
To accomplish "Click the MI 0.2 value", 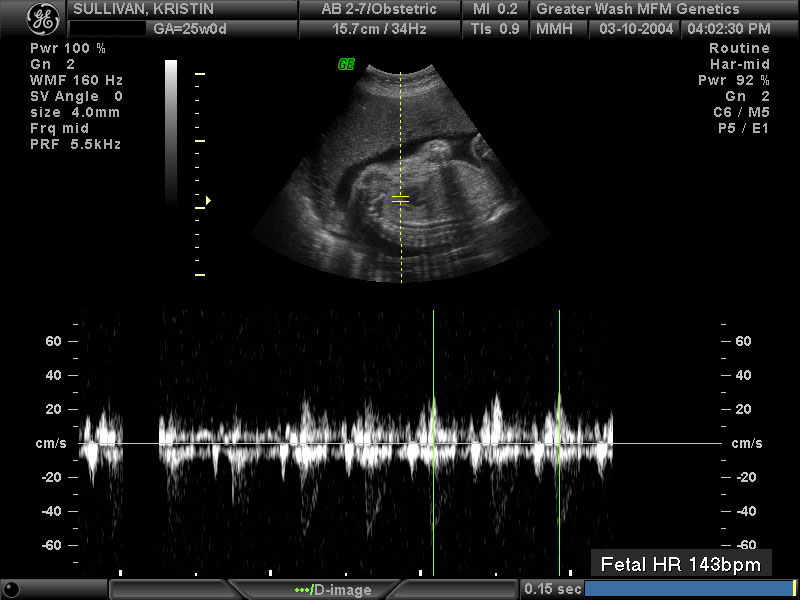I will [x=495, y=9].
